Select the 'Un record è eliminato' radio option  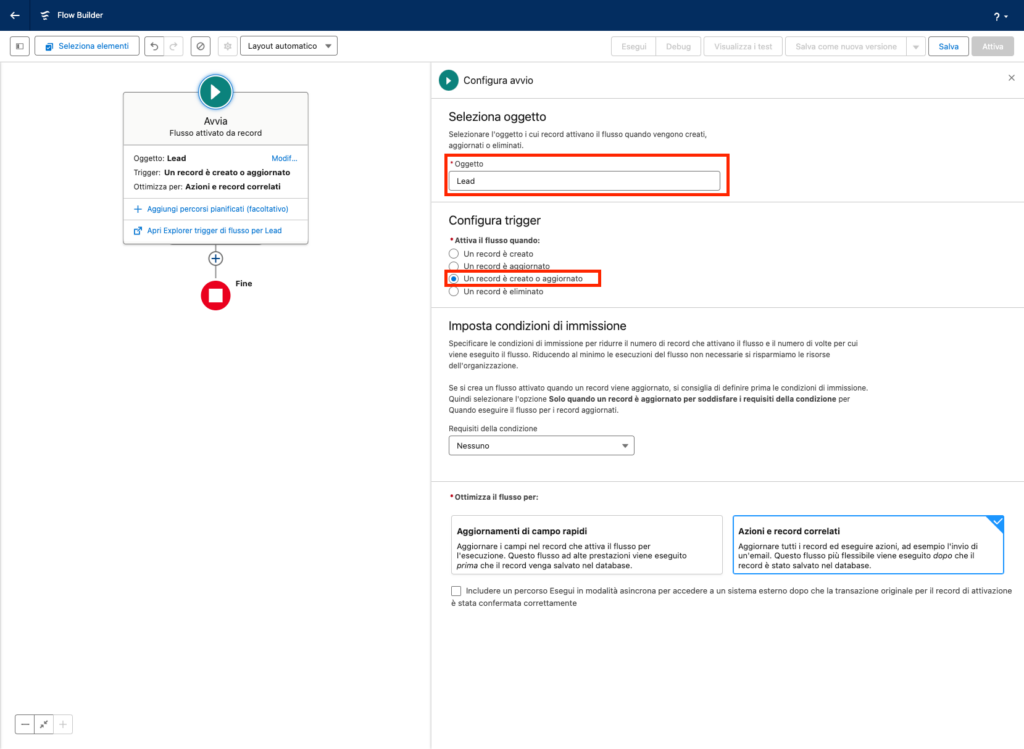coord(454,291)
